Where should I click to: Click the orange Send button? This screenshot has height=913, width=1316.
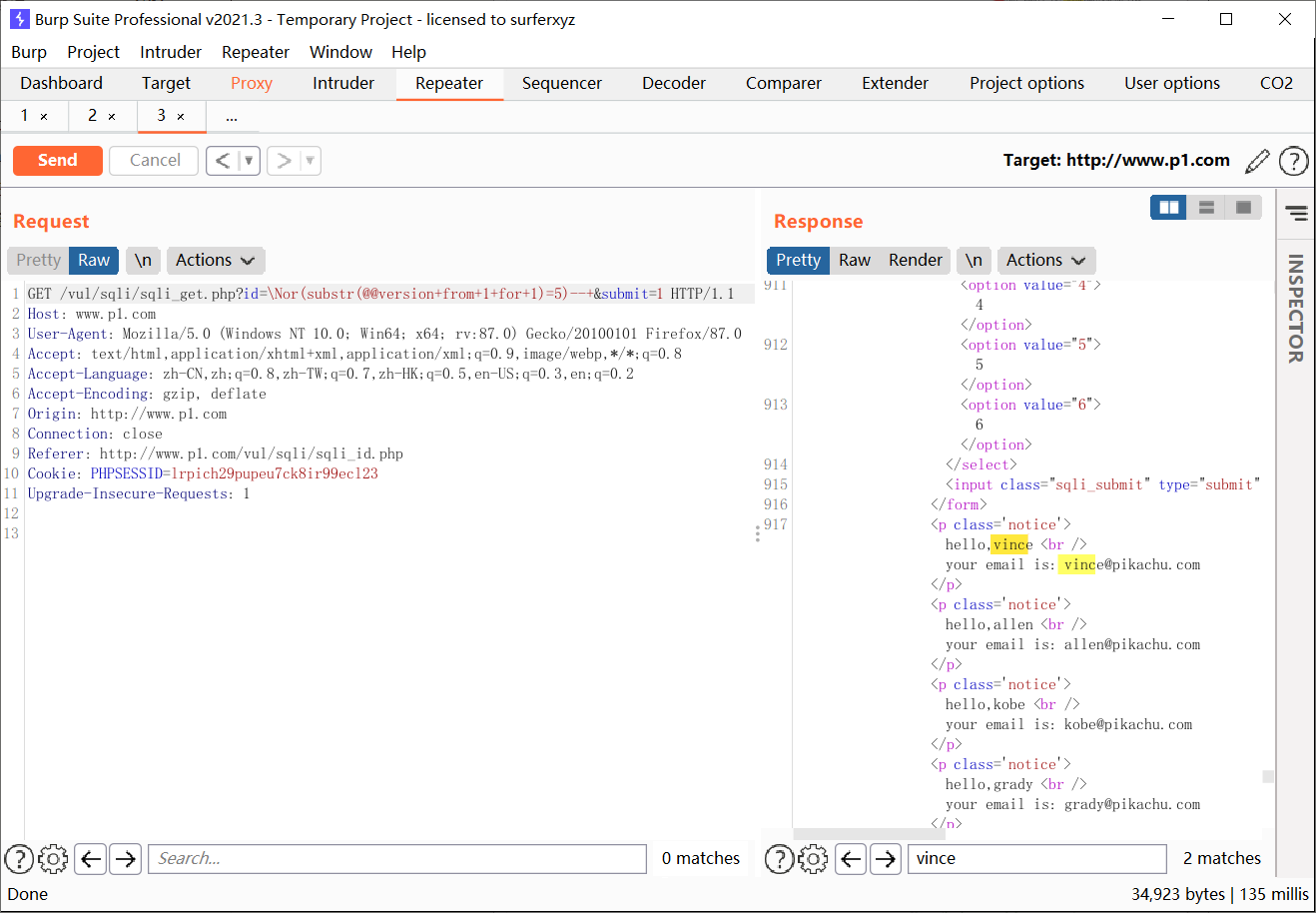pyautogui.click(x=58, y=161)
